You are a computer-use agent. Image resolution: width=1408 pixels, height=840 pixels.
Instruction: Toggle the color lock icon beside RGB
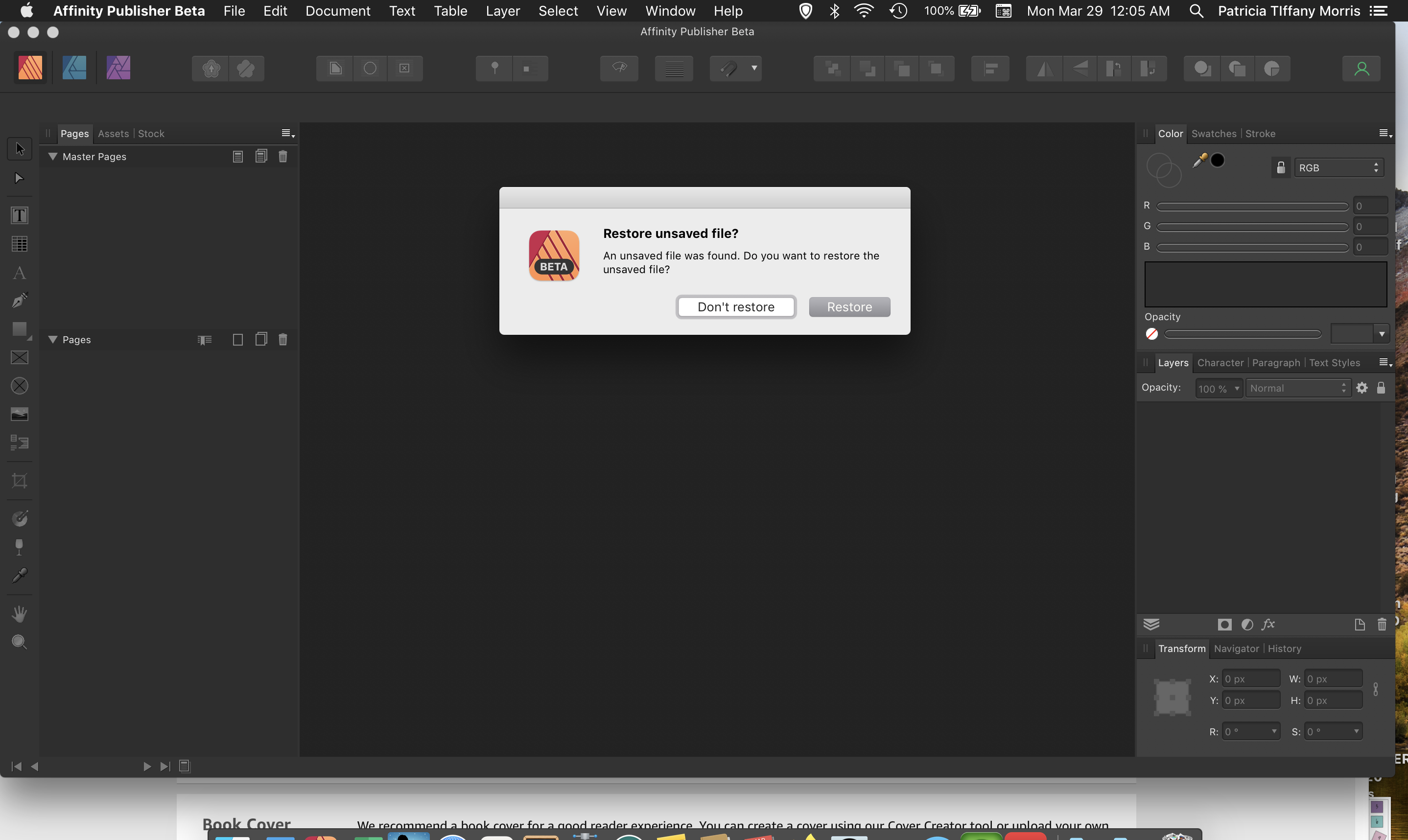click(x=1281, y=167)
